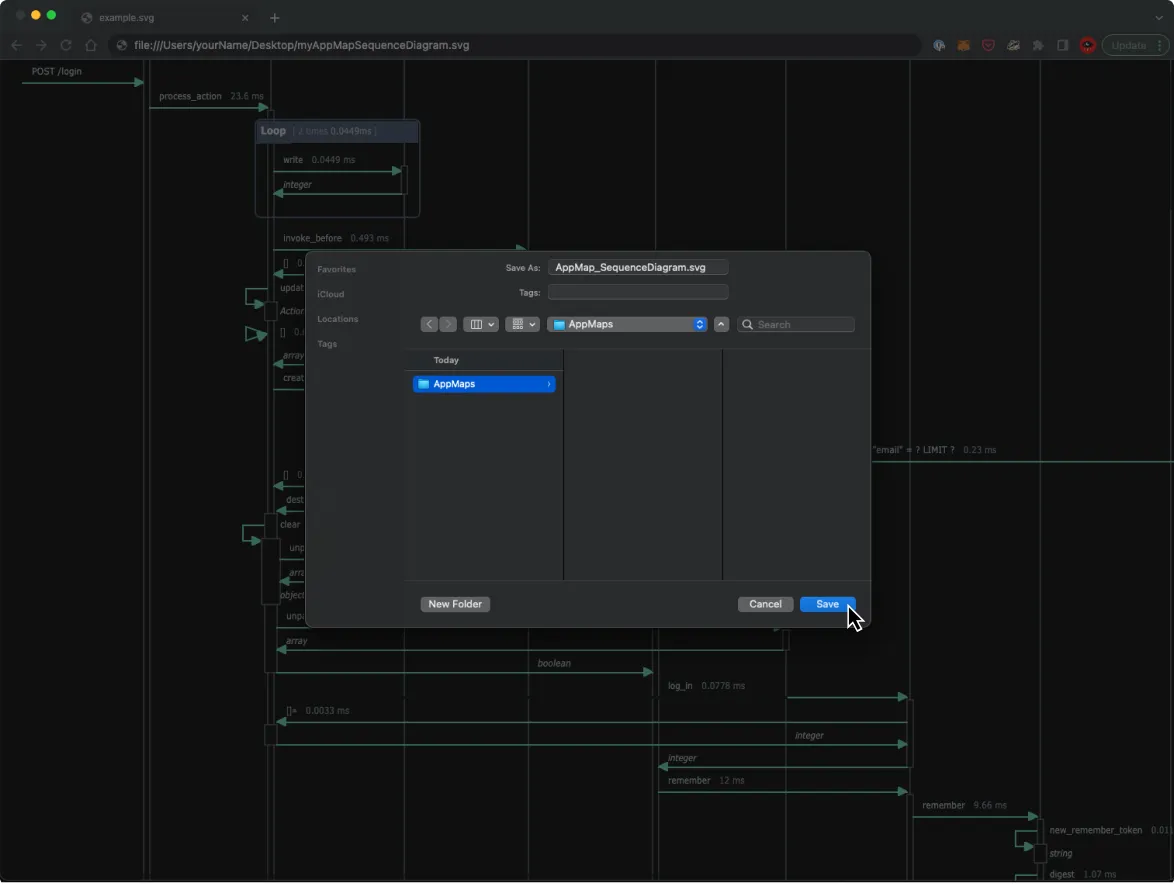
Task: Click the remember 12 ms label
Action: (706, 780)
